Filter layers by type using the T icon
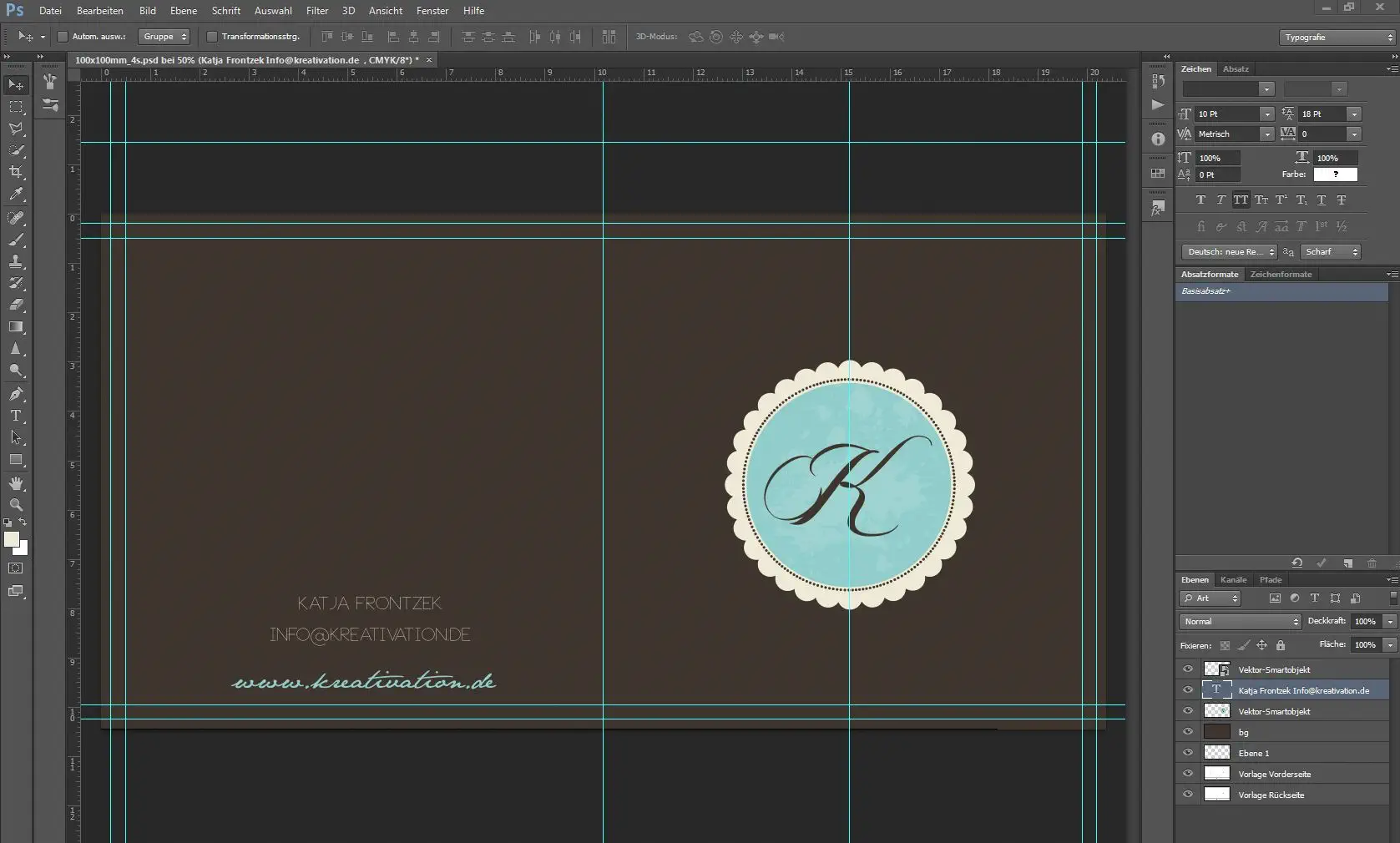Screen dimensions: 1400x843 1315,598
